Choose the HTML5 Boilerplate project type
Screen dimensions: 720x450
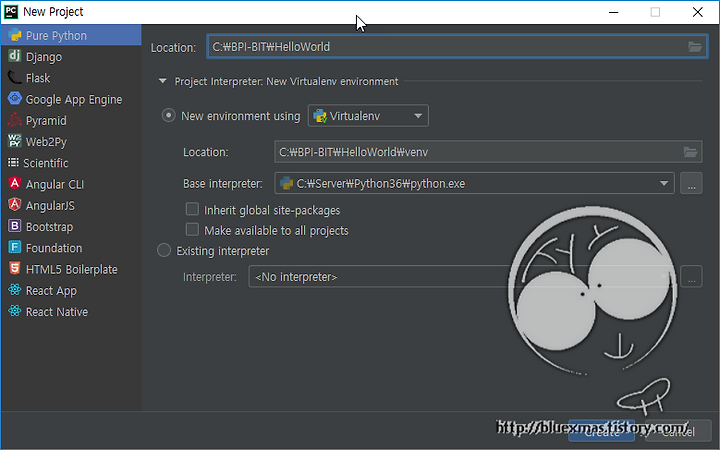tap(72, 270)
